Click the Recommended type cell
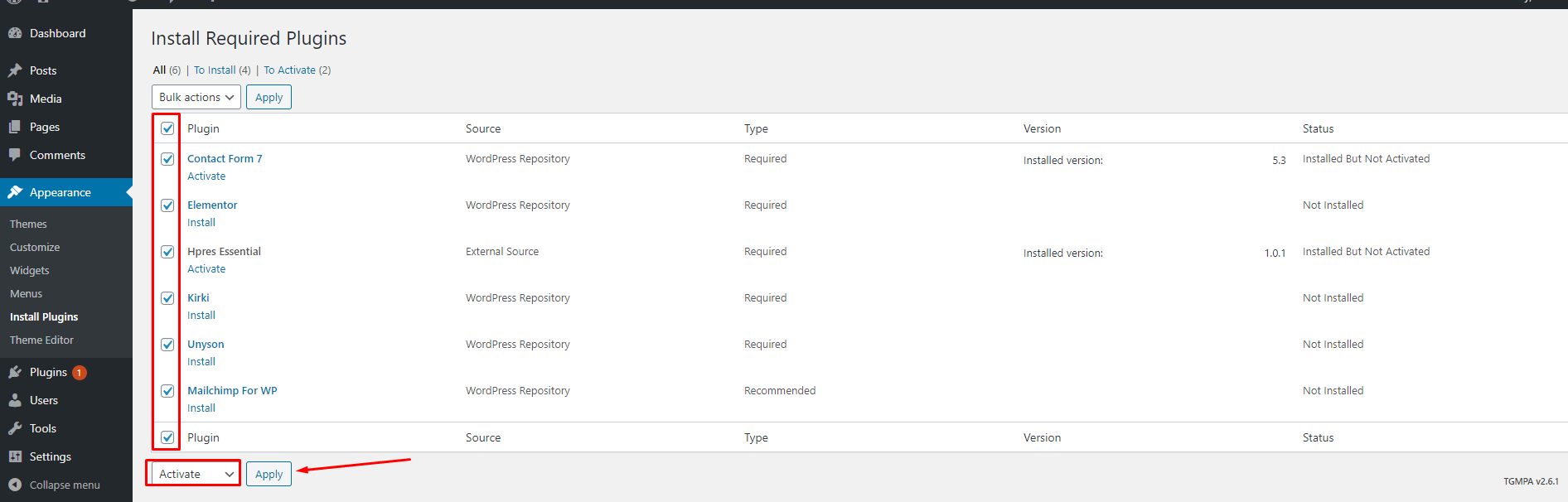Image resolution: width=1568 pixels, height=502 pixels. click(780, 391)
